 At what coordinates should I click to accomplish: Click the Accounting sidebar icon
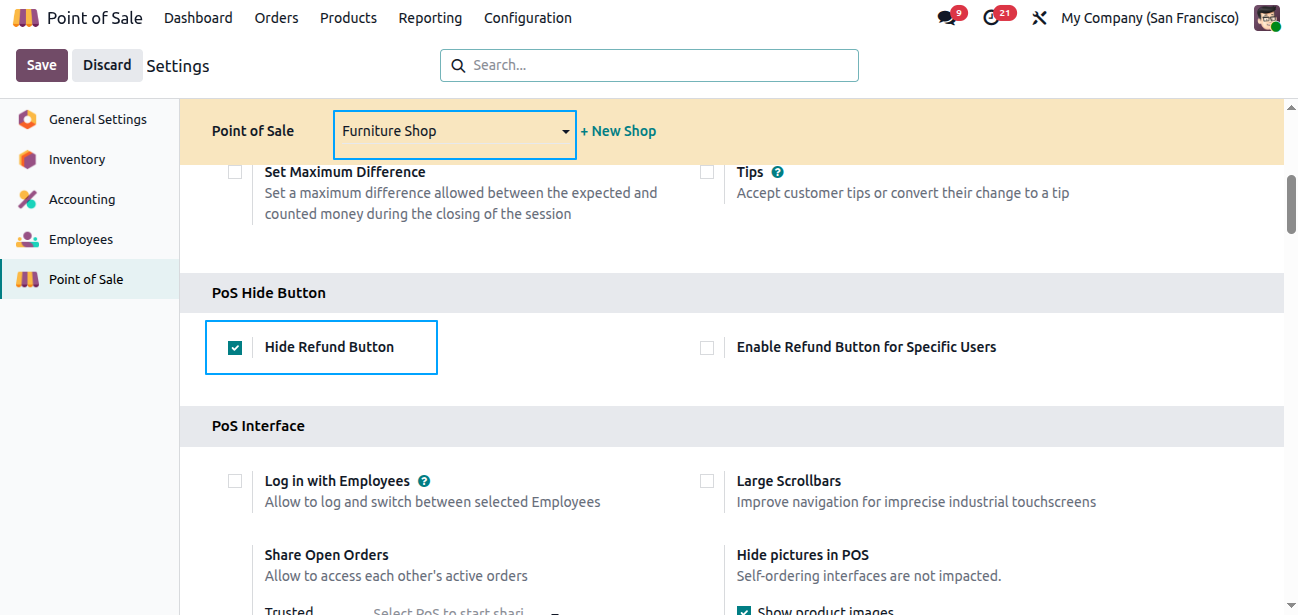[28, 200]
